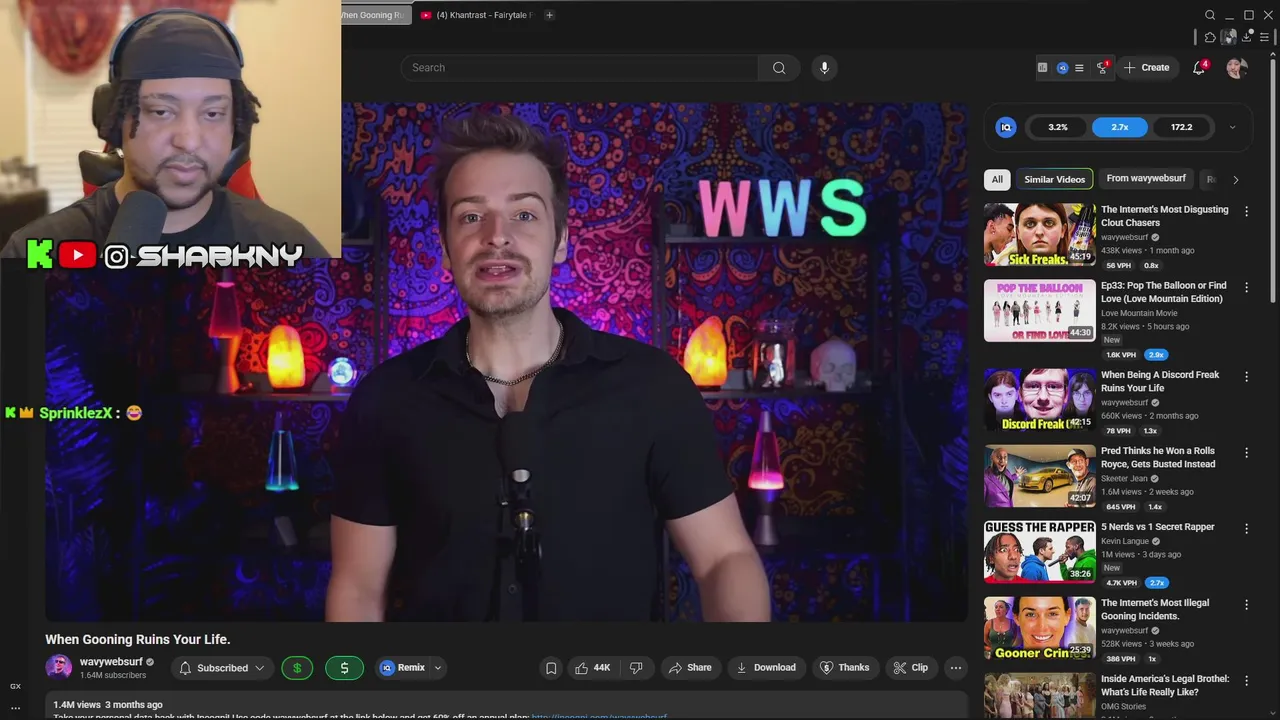Viewport: 1280px width, 720px height.
Task: Open 'When Being A Discord Freak Ruins Your Life' title
Action: (1160, 382)
